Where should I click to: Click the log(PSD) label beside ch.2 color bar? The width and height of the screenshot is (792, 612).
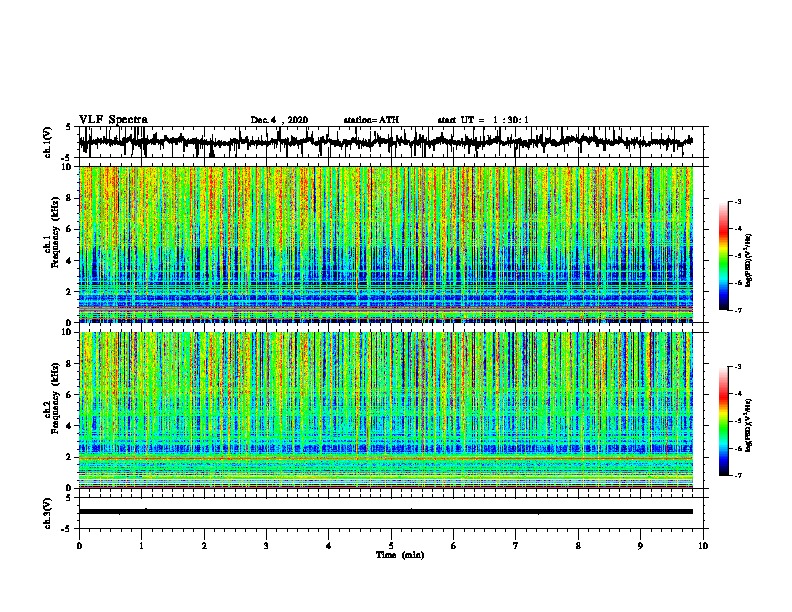tap(749, 425)
